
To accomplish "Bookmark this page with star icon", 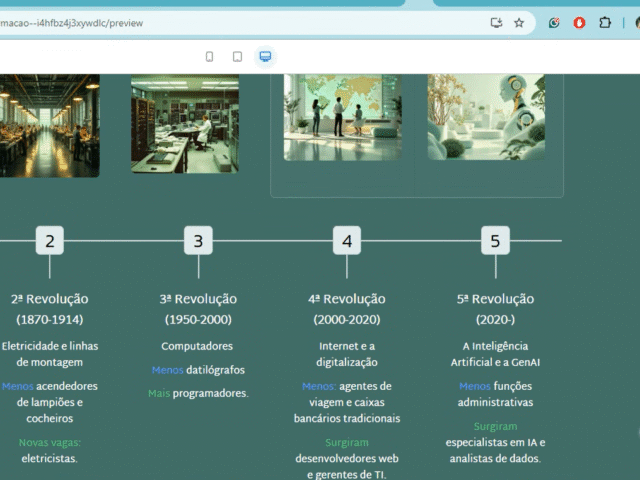I will pyautogui.click(x=519, y=22).
